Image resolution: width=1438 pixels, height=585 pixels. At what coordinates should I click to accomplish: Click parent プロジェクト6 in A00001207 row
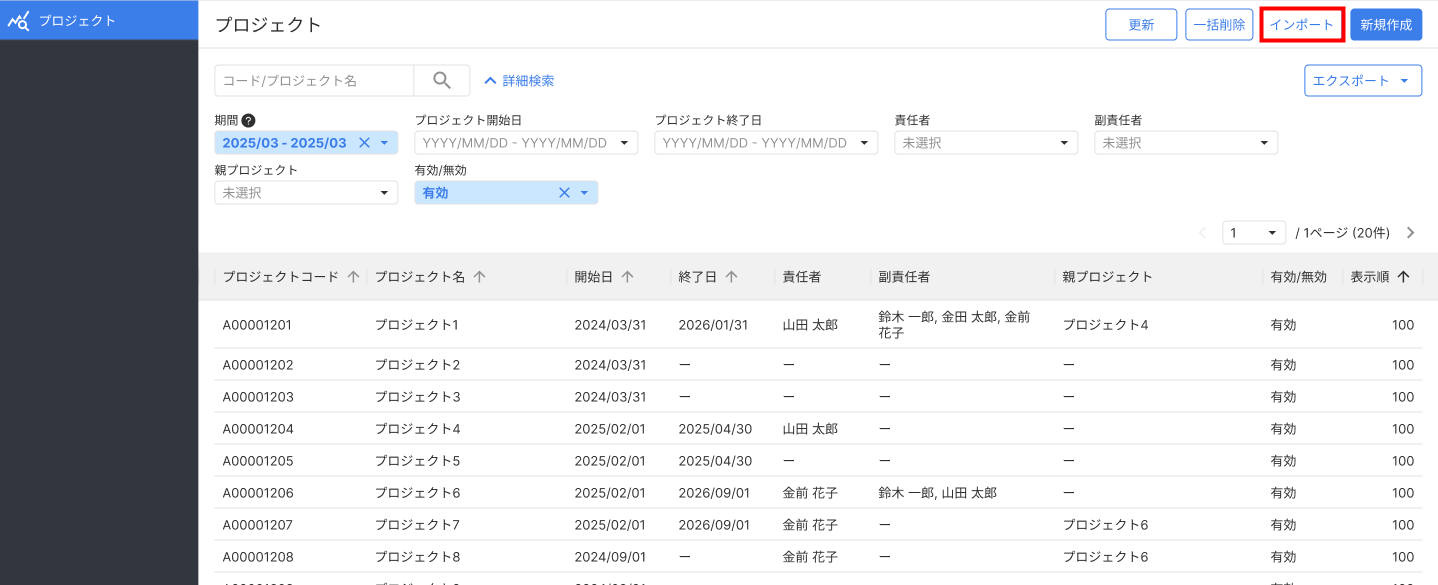pyautogui.click(x=1105, y=525)
